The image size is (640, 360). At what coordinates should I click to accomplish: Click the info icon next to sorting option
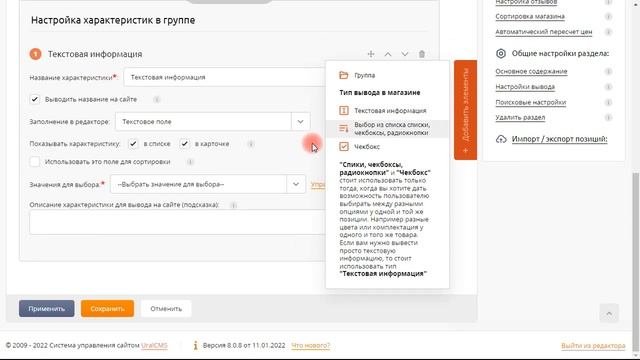point(190,162)
